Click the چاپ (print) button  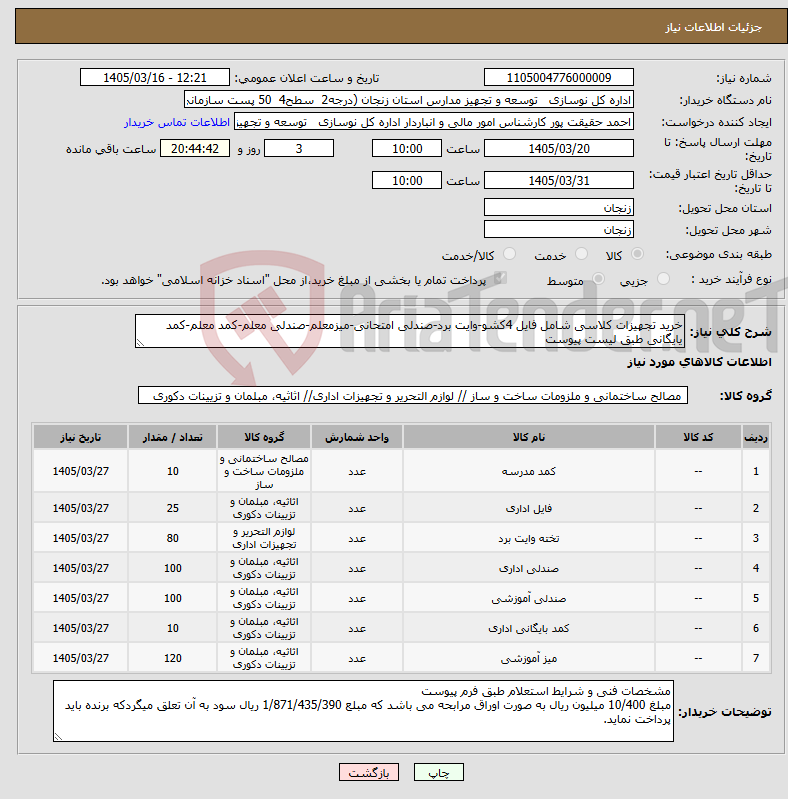tap(439, 773)
